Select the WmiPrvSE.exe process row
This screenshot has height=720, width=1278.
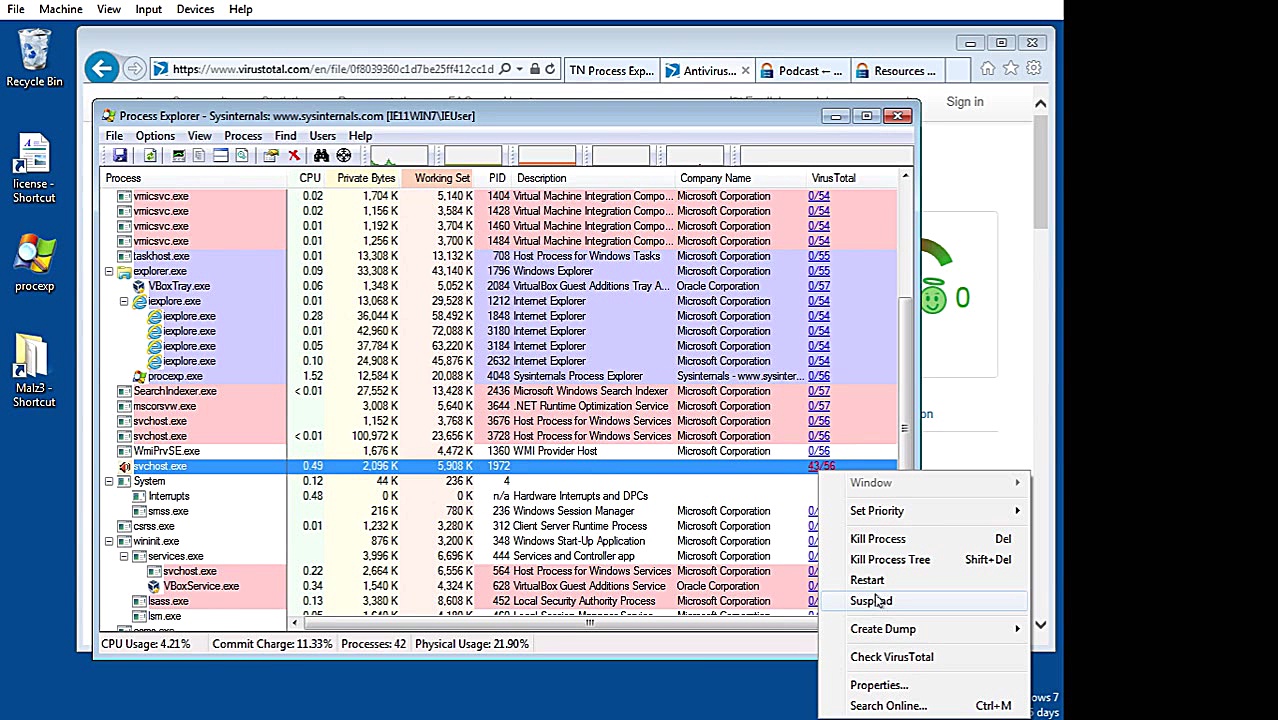pyautogui.click(x=500, y=451)
